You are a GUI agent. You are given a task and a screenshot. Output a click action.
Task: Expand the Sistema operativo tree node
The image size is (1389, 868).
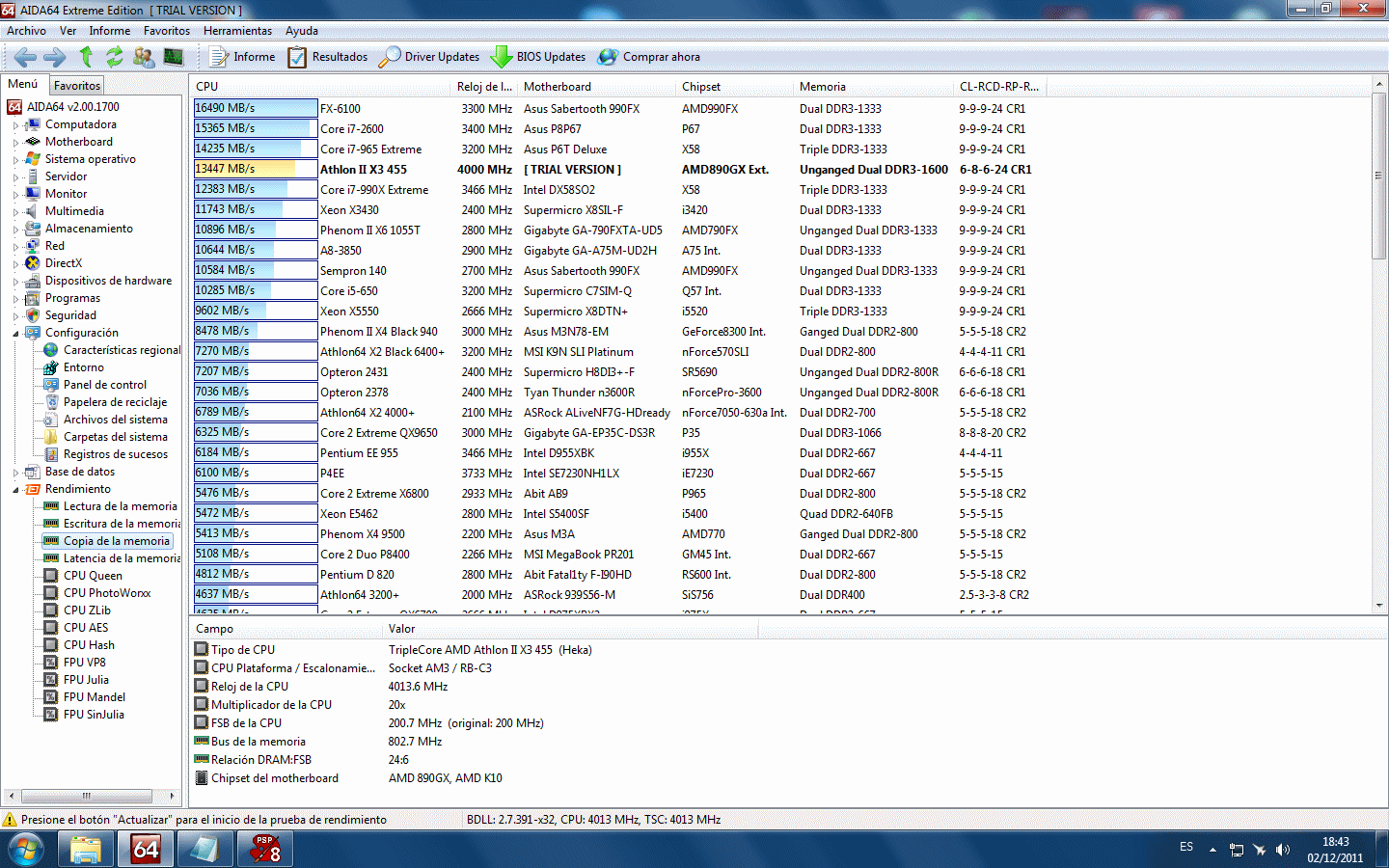pos(15,160)
